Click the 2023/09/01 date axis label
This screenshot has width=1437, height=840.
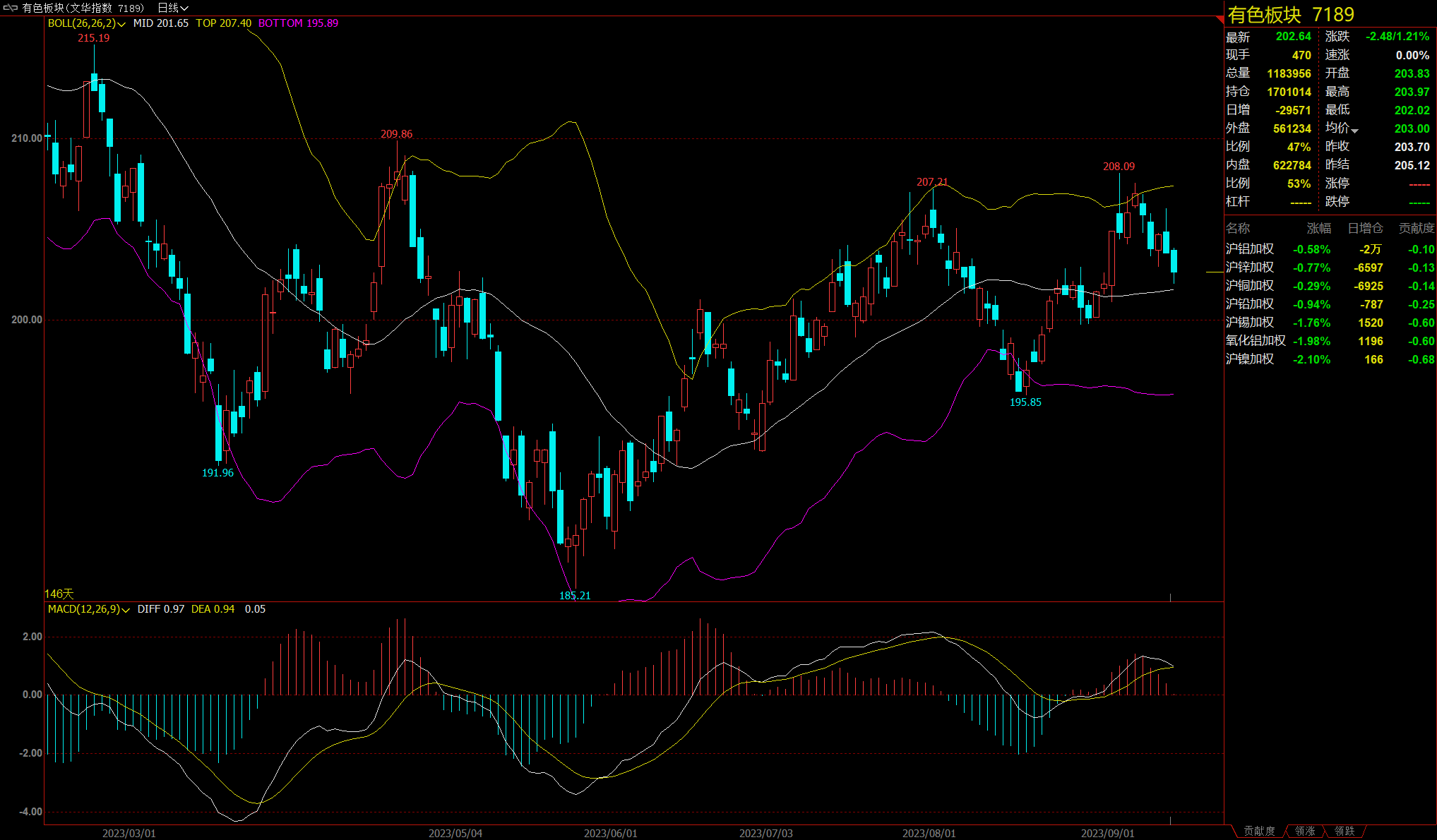coord(1108,834)
